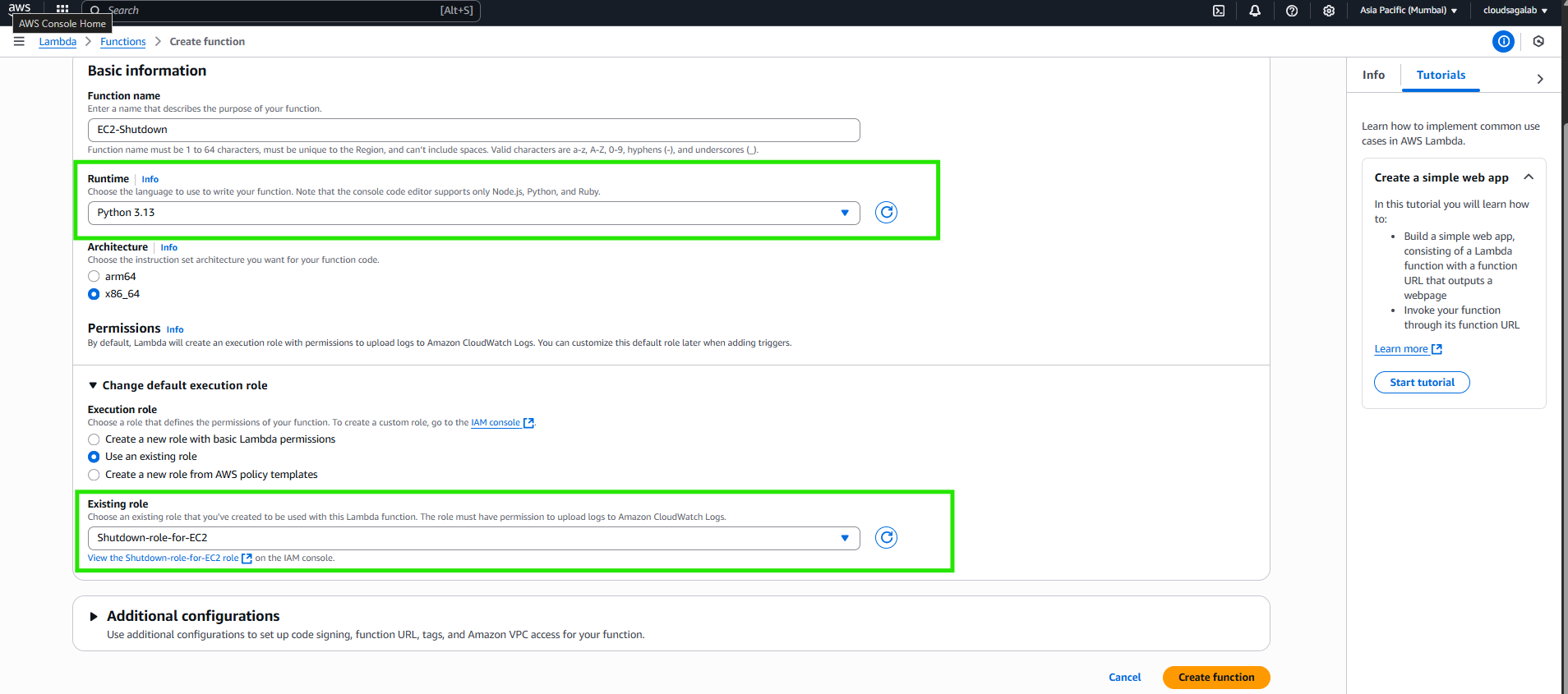Open the CloudShell terminal icon

pyautogui.click(x=1219, y=11)
